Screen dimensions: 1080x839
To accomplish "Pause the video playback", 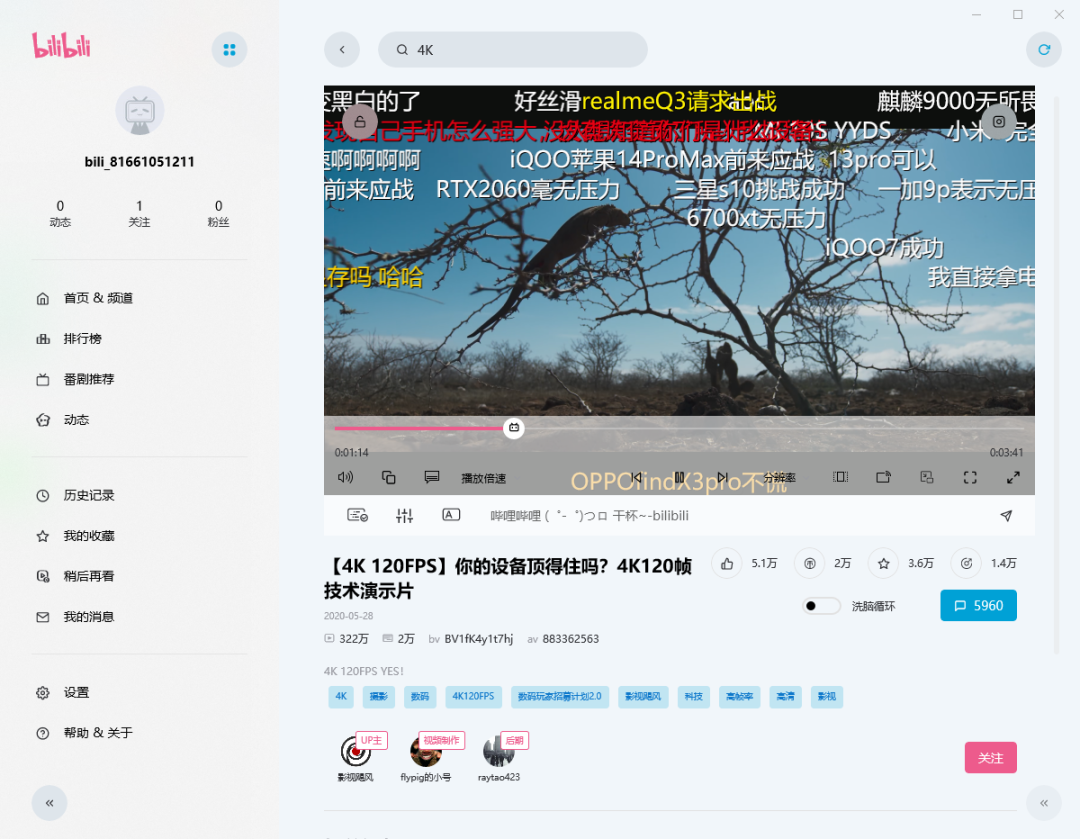I will (x=679, y=477).
